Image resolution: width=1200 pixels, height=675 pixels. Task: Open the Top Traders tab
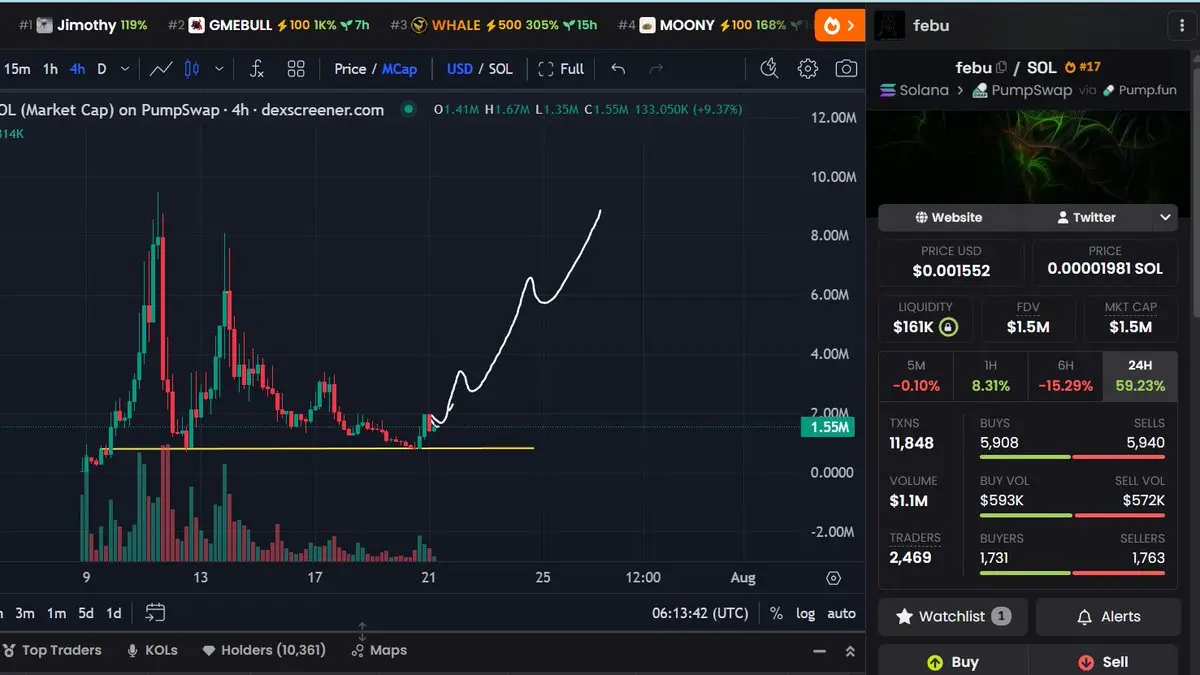[51, 650]
